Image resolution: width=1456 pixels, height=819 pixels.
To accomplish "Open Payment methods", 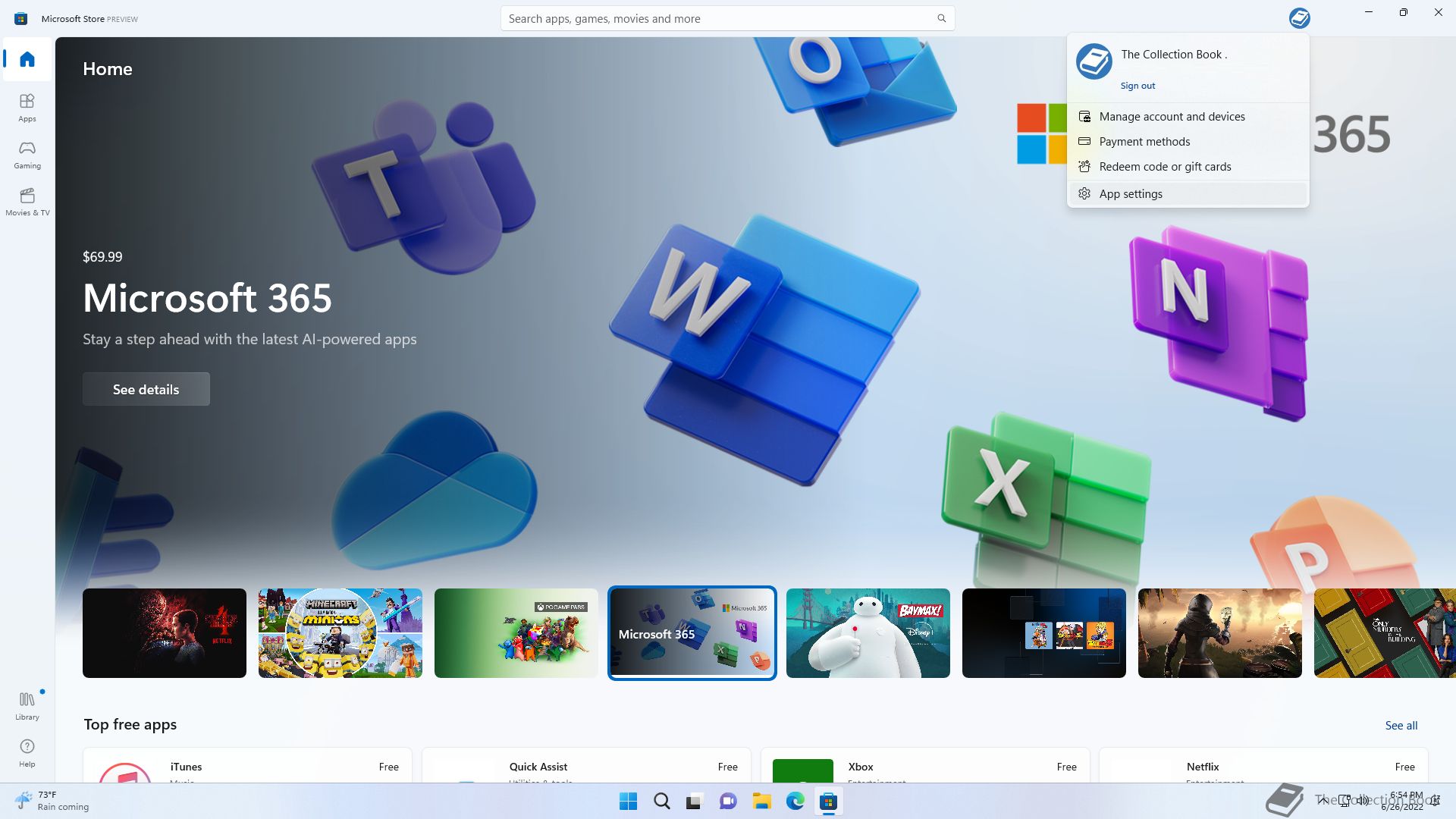I will pyautogui.click(x=1188, y=142).
